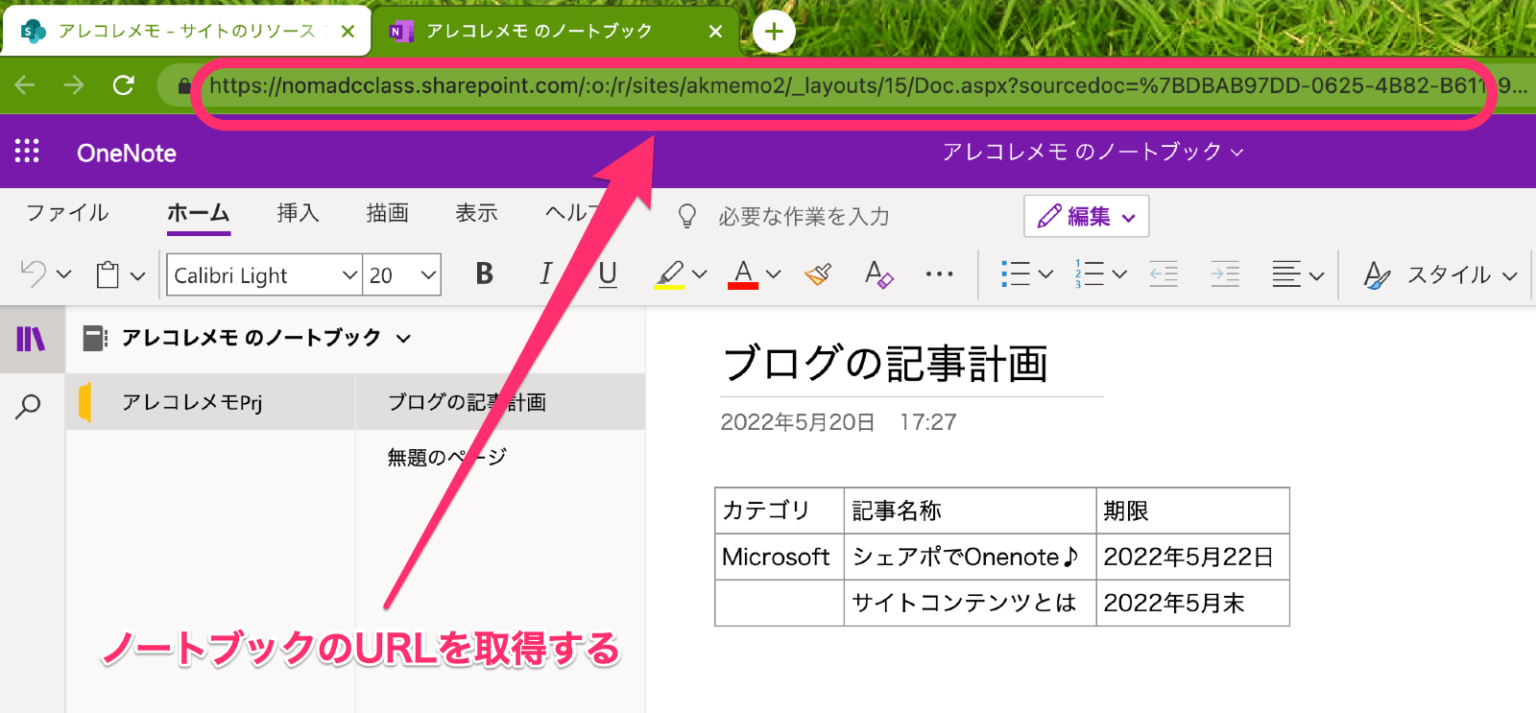Screen dimensions: 1536x713
Task: Open the notebooks panel icon in sidebar
Action: (31, 339)
